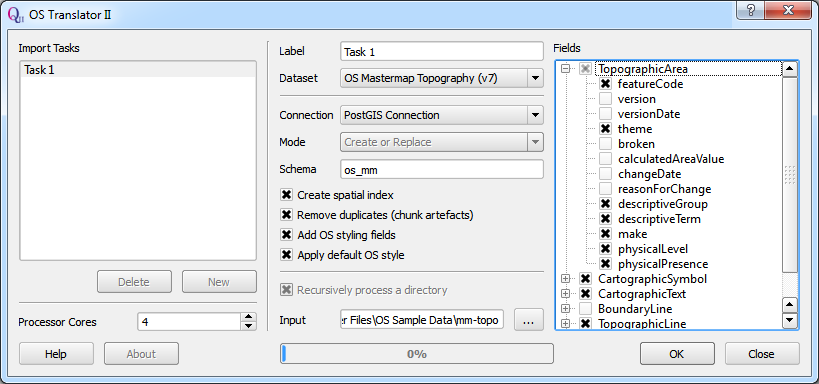
Task: Expand the BoundaryLine tree node
Action: tap(565, 309)
